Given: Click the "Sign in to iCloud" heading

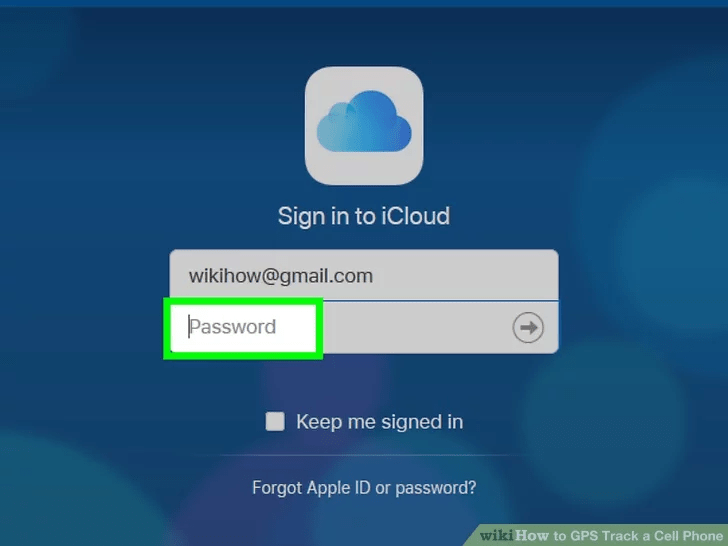Looking at the screenshot, I should click(364, 216).
